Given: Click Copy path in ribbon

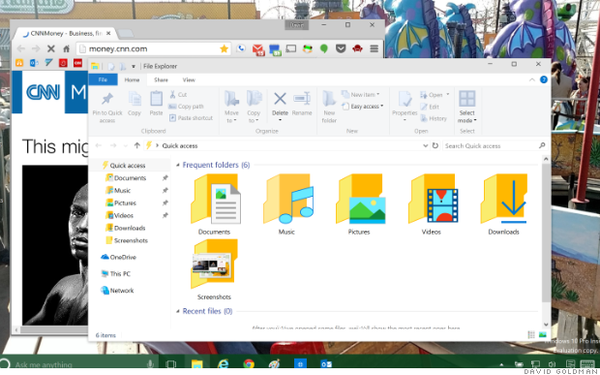Looking at the screenshot, I should (x=186, y=106).
